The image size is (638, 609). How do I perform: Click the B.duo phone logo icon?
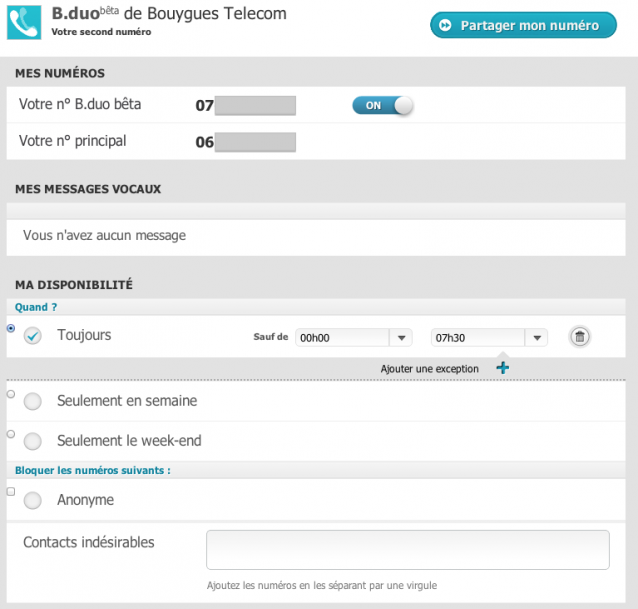pyautogui.click(x=24, y=22)
